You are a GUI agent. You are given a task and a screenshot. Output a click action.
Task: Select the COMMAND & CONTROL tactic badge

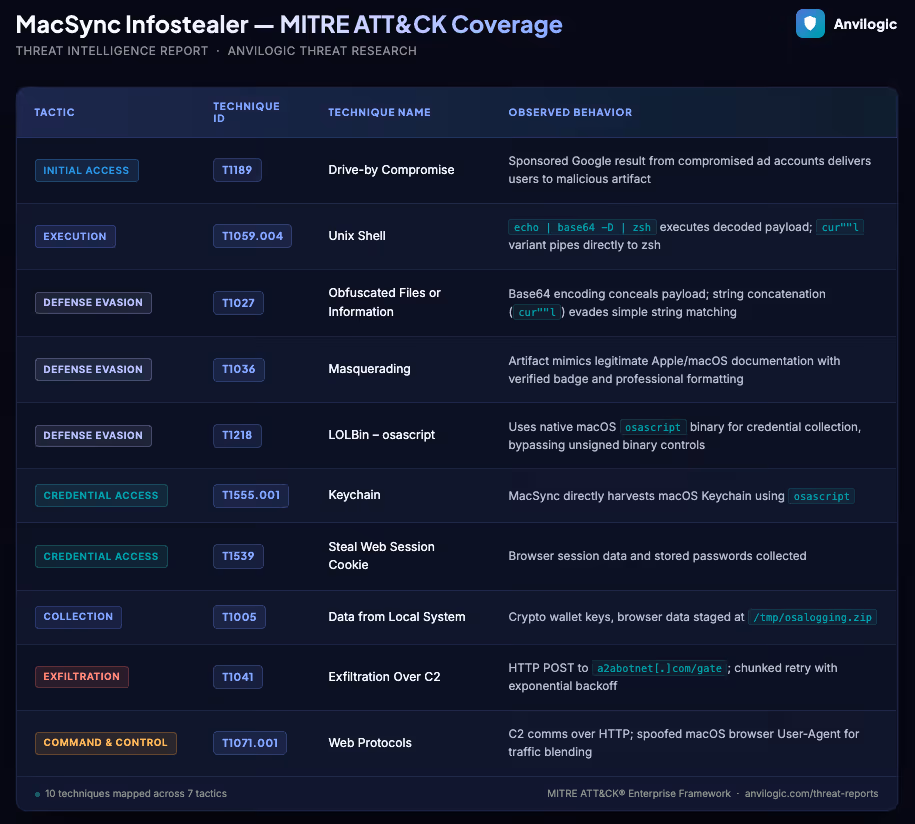tap(106, 743)
